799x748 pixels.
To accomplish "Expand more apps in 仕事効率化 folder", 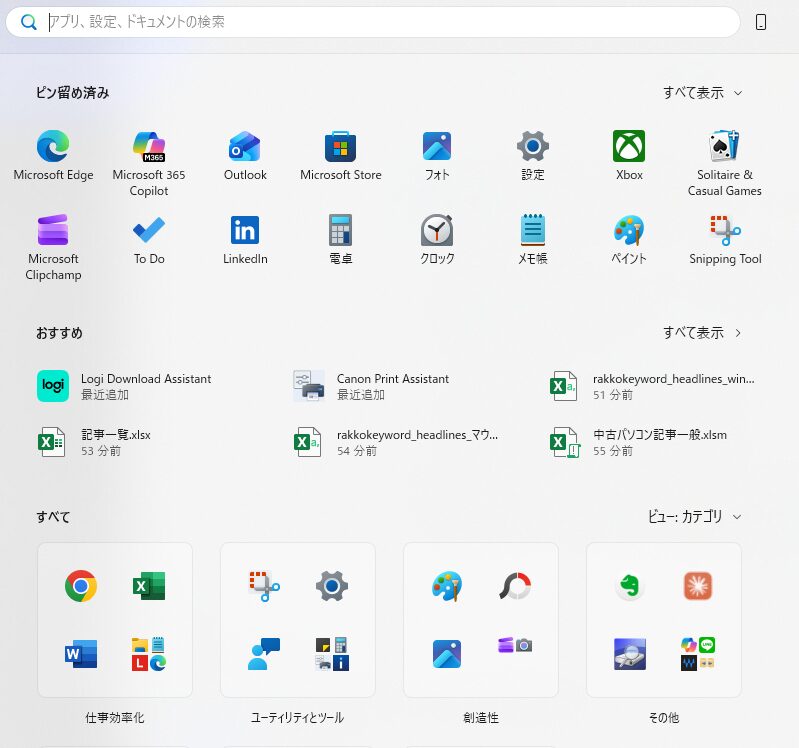I will (x=149, y=654).
